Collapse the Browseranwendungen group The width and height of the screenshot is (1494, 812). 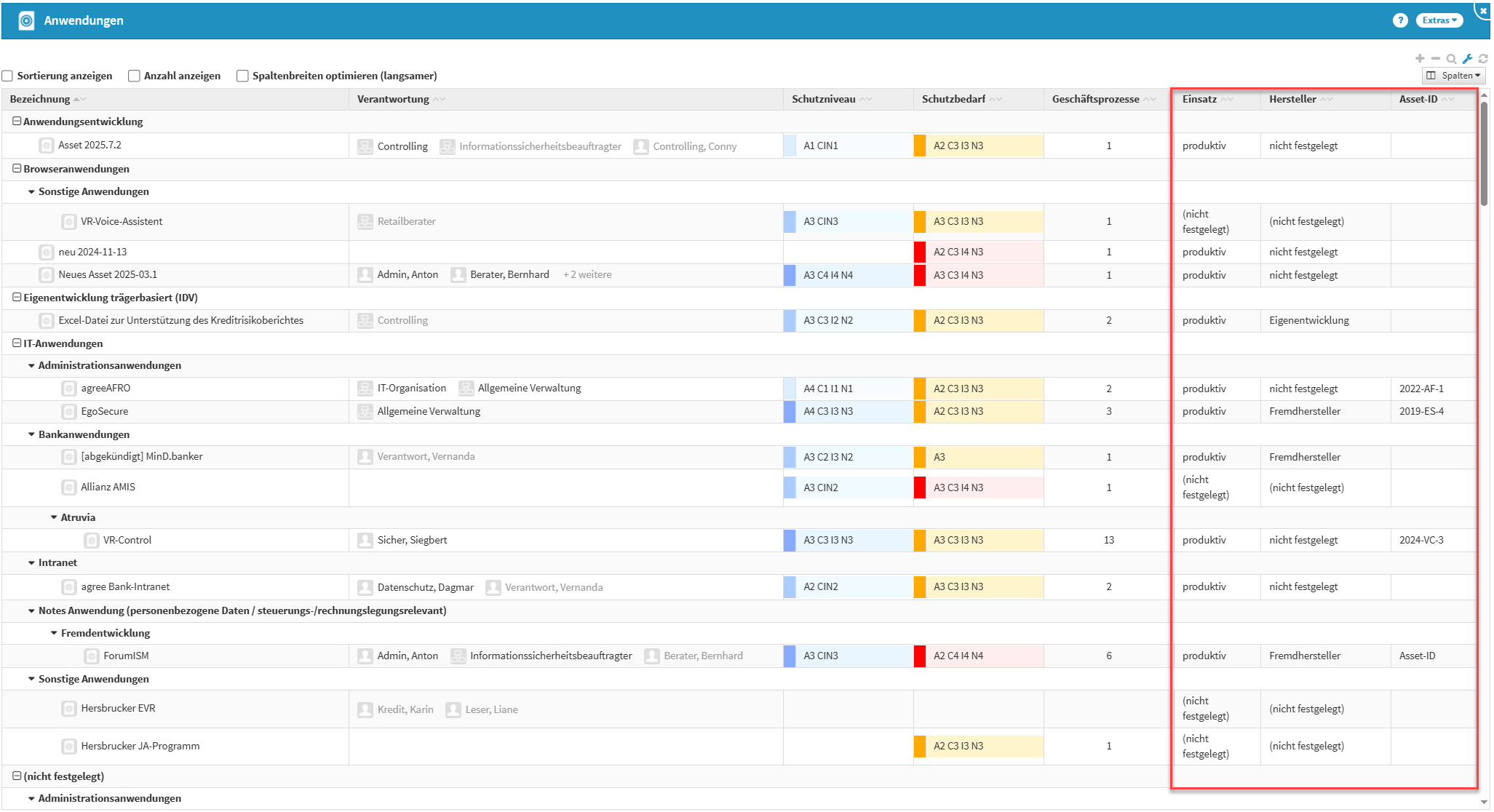(17, 169)
